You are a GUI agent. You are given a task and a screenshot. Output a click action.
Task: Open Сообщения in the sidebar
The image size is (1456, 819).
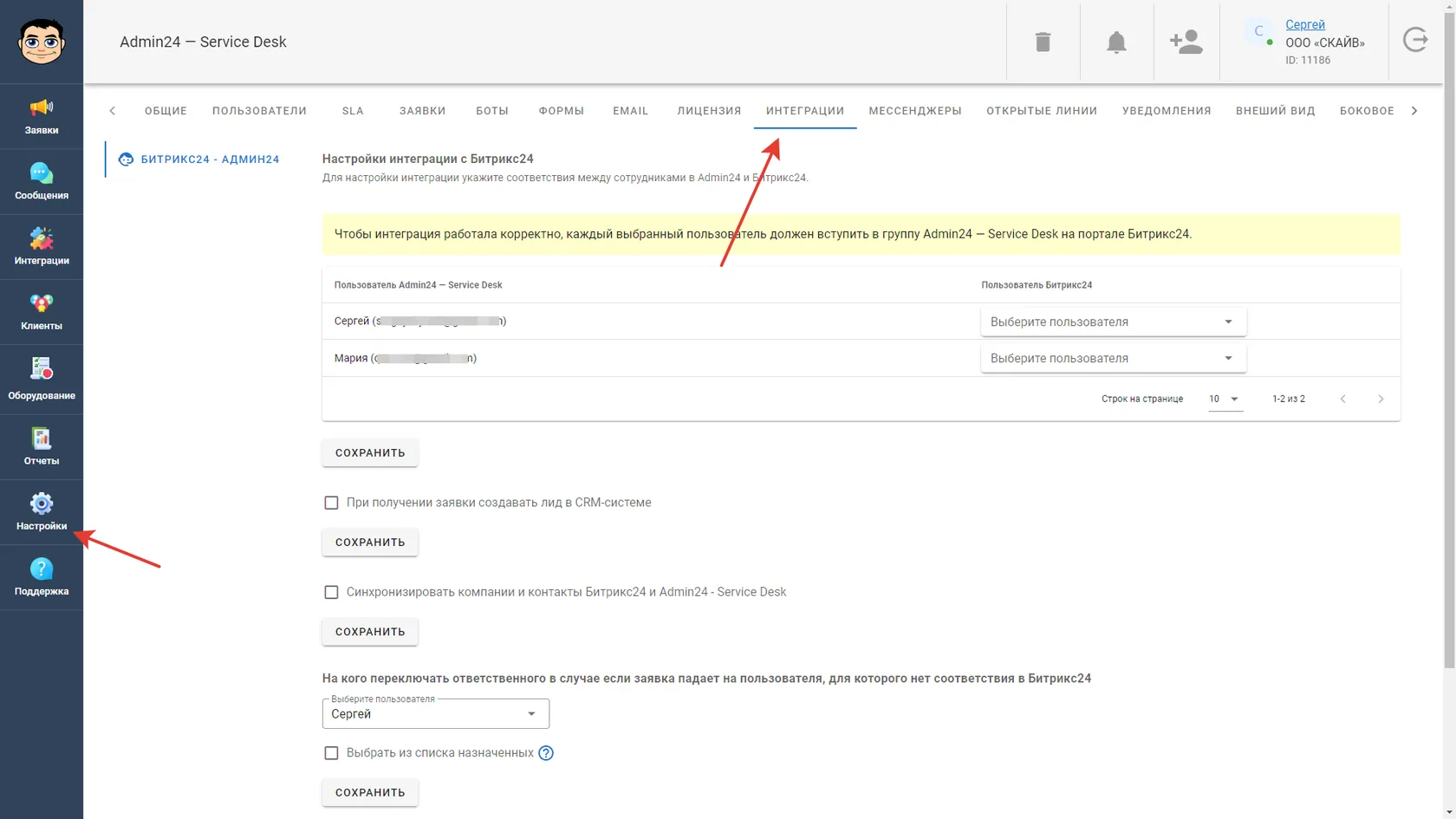[42, 182]
